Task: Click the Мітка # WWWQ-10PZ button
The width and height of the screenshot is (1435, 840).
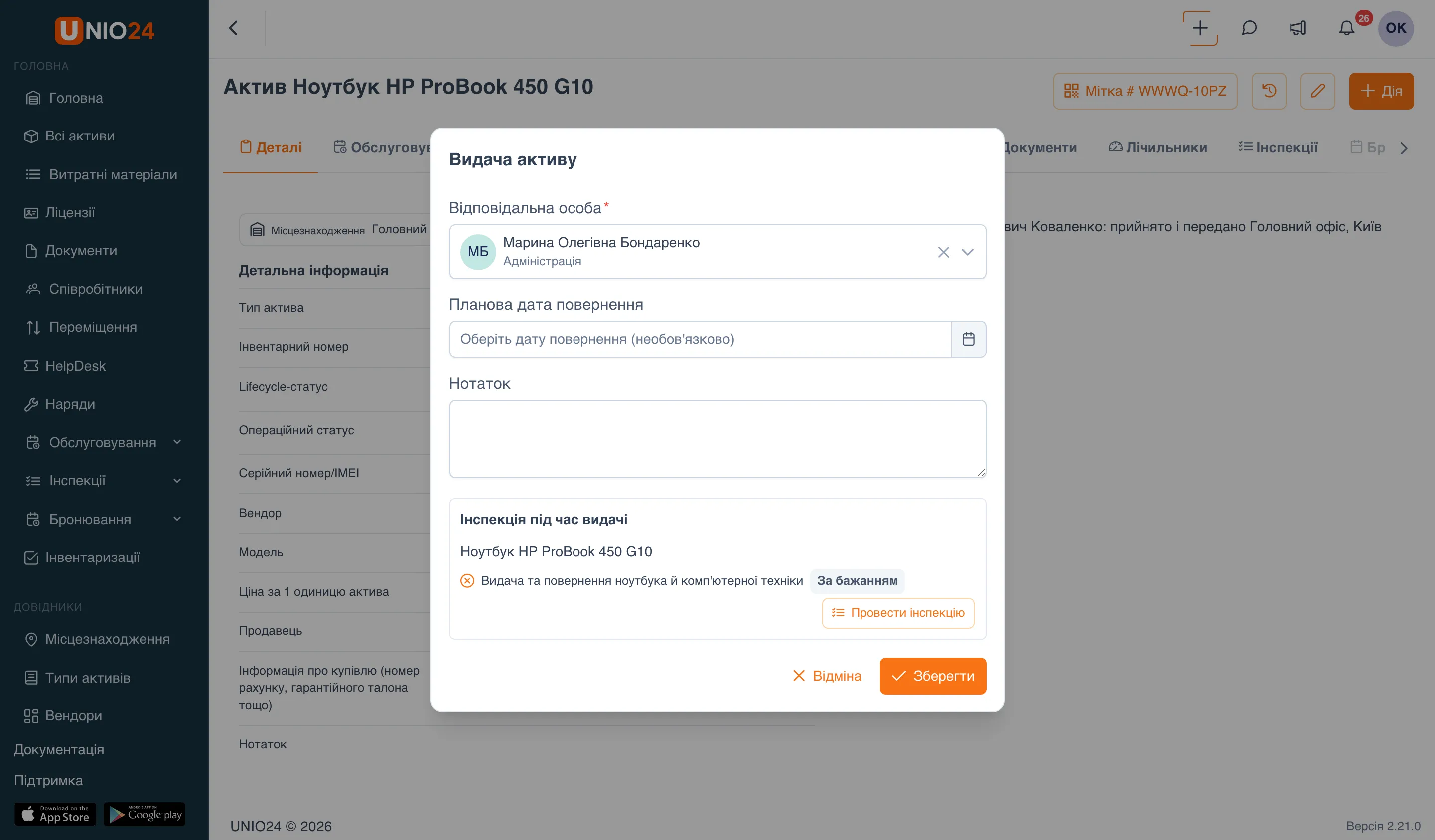Action: tap(1145, 91)
